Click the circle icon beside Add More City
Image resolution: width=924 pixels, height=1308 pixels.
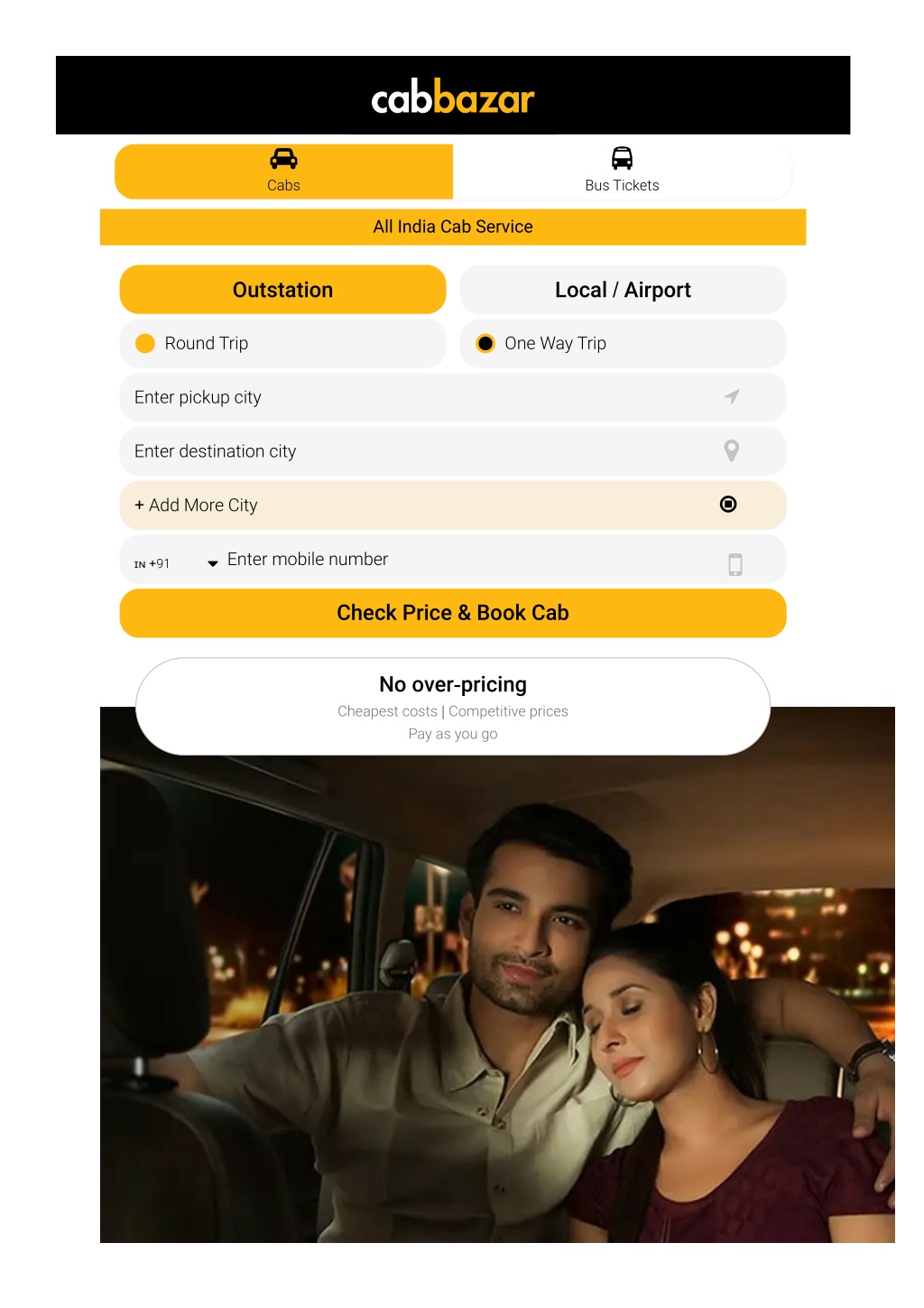coord(728,504)
